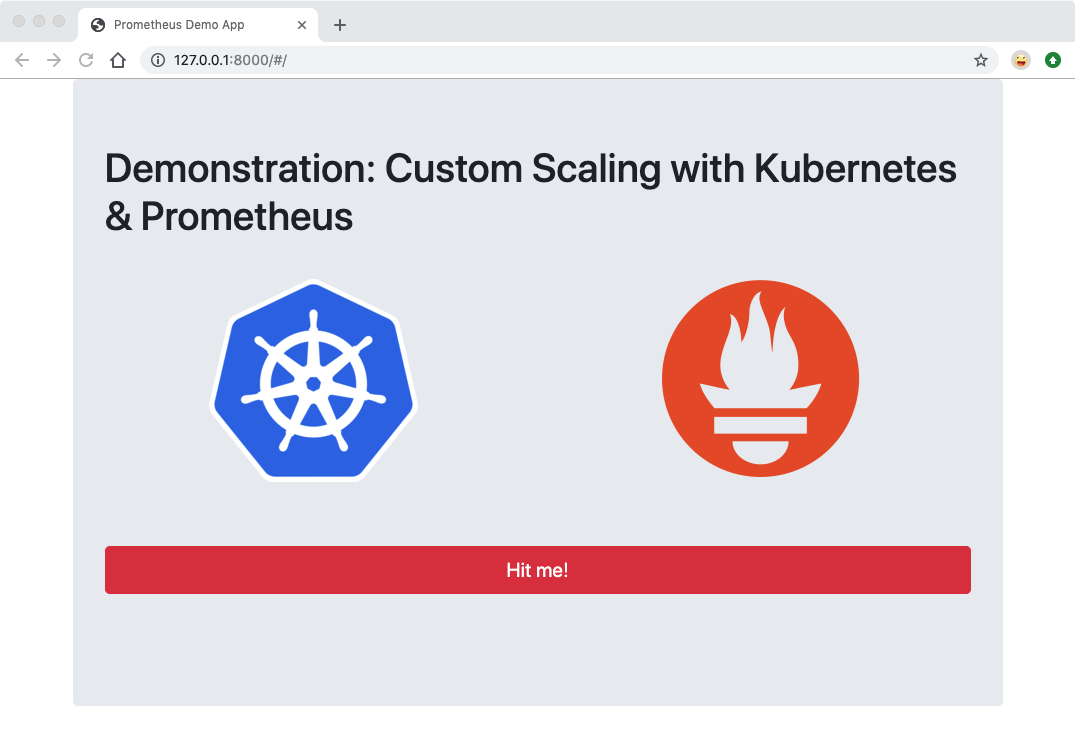
Task: Click the back navigation arrow
Action: pos(22,60)
